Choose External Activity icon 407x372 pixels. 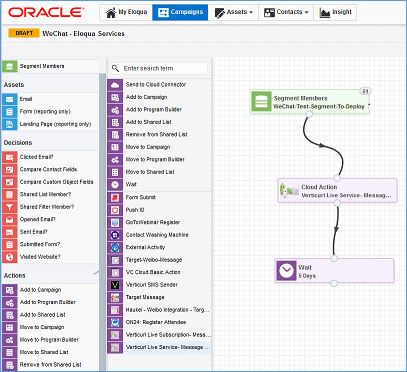tap(115, 247)
